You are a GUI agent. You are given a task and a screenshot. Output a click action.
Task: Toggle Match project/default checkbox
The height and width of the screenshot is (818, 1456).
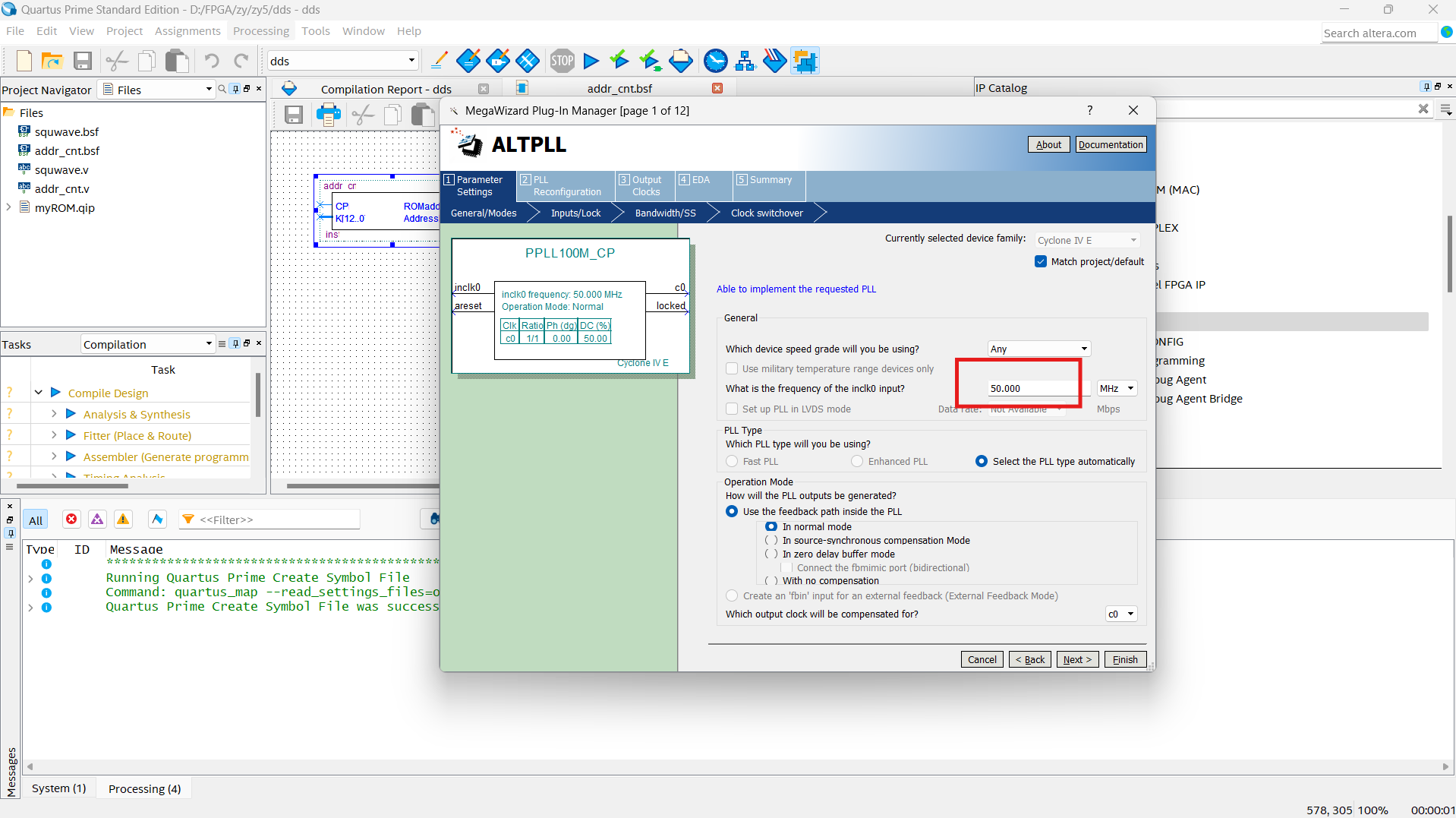(x=1041, y=261)
